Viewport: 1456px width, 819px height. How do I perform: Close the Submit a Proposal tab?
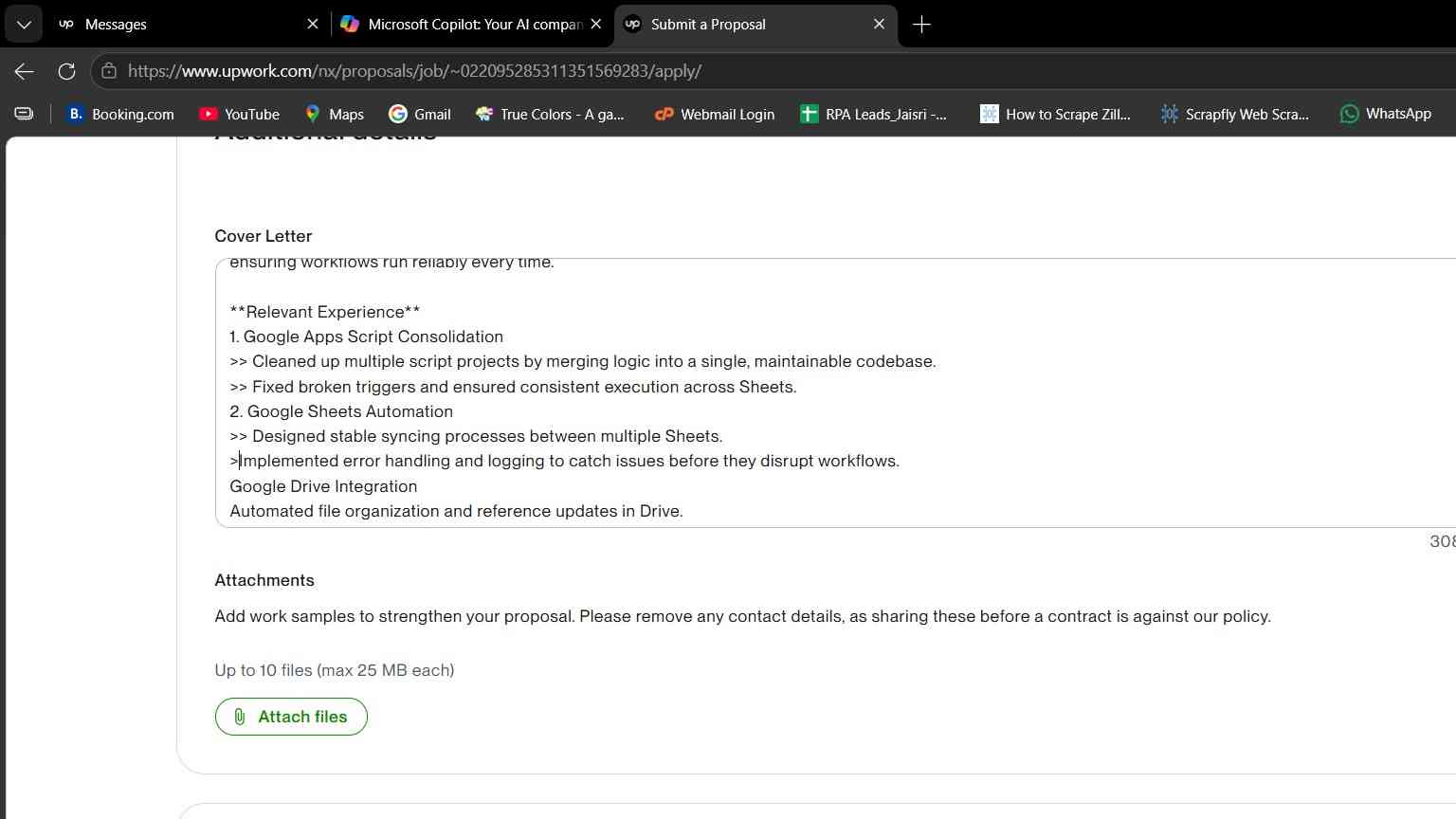(x=879, y=24)
